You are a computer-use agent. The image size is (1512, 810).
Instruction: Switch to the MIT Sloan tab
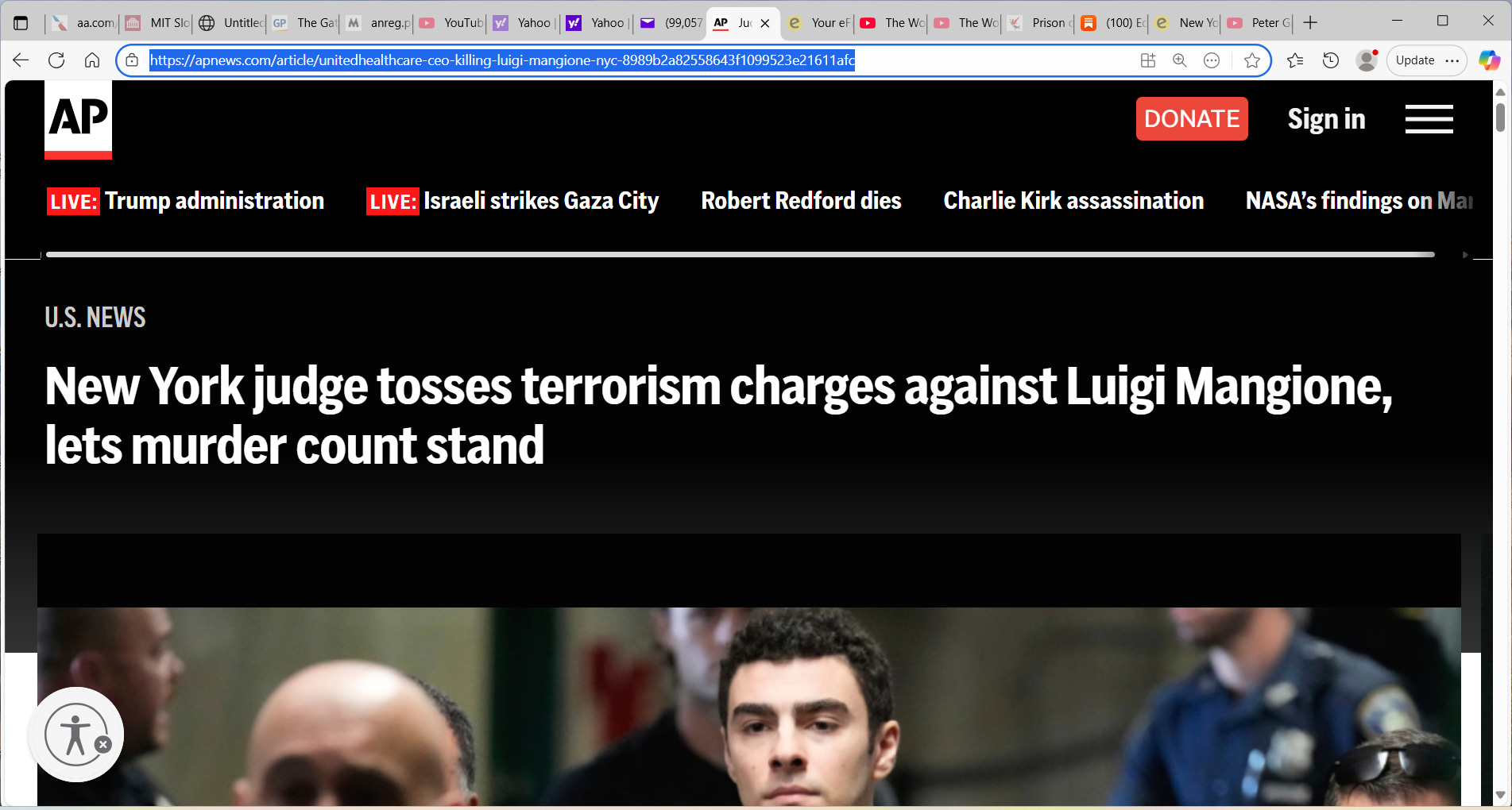coord(157,23)
